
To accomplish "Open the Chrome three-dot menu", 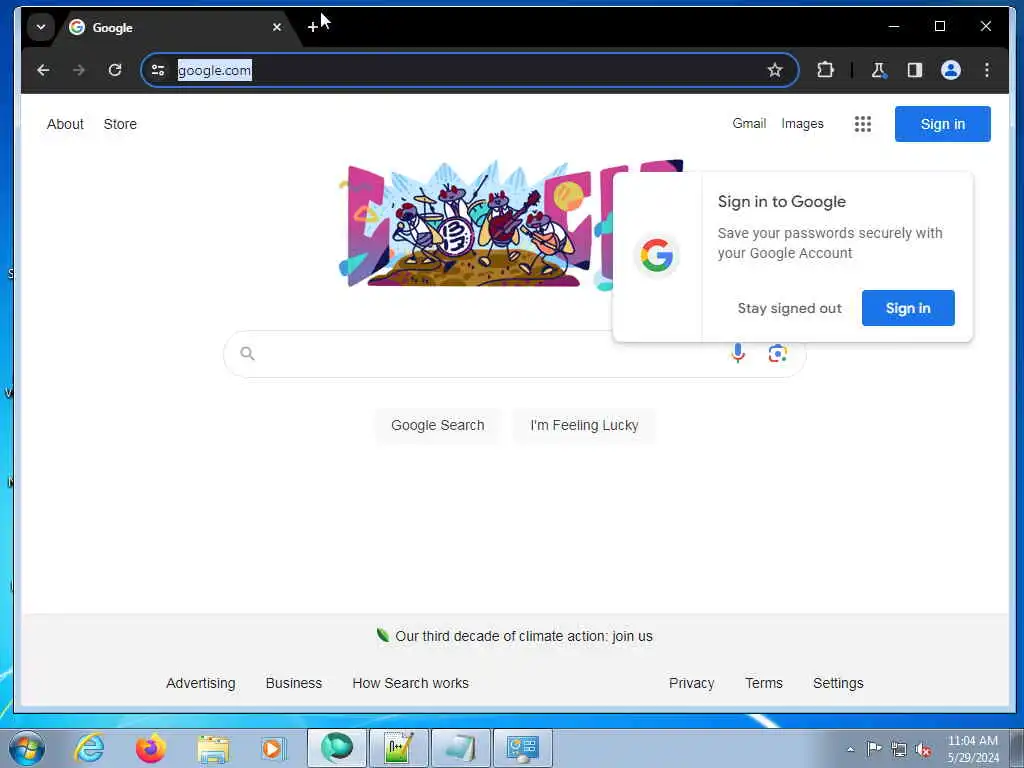I will (987, 70).
